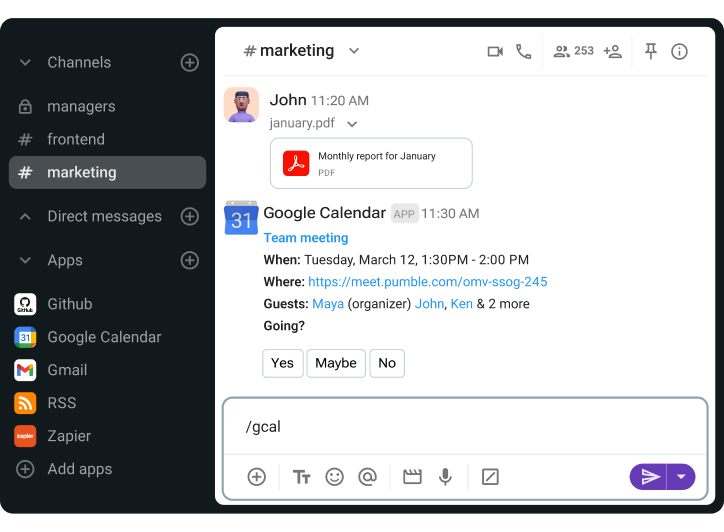This screenshot has height=532, width=724.
Task: Open pinned messages with pin icon
Action: [x=651, y=51]
